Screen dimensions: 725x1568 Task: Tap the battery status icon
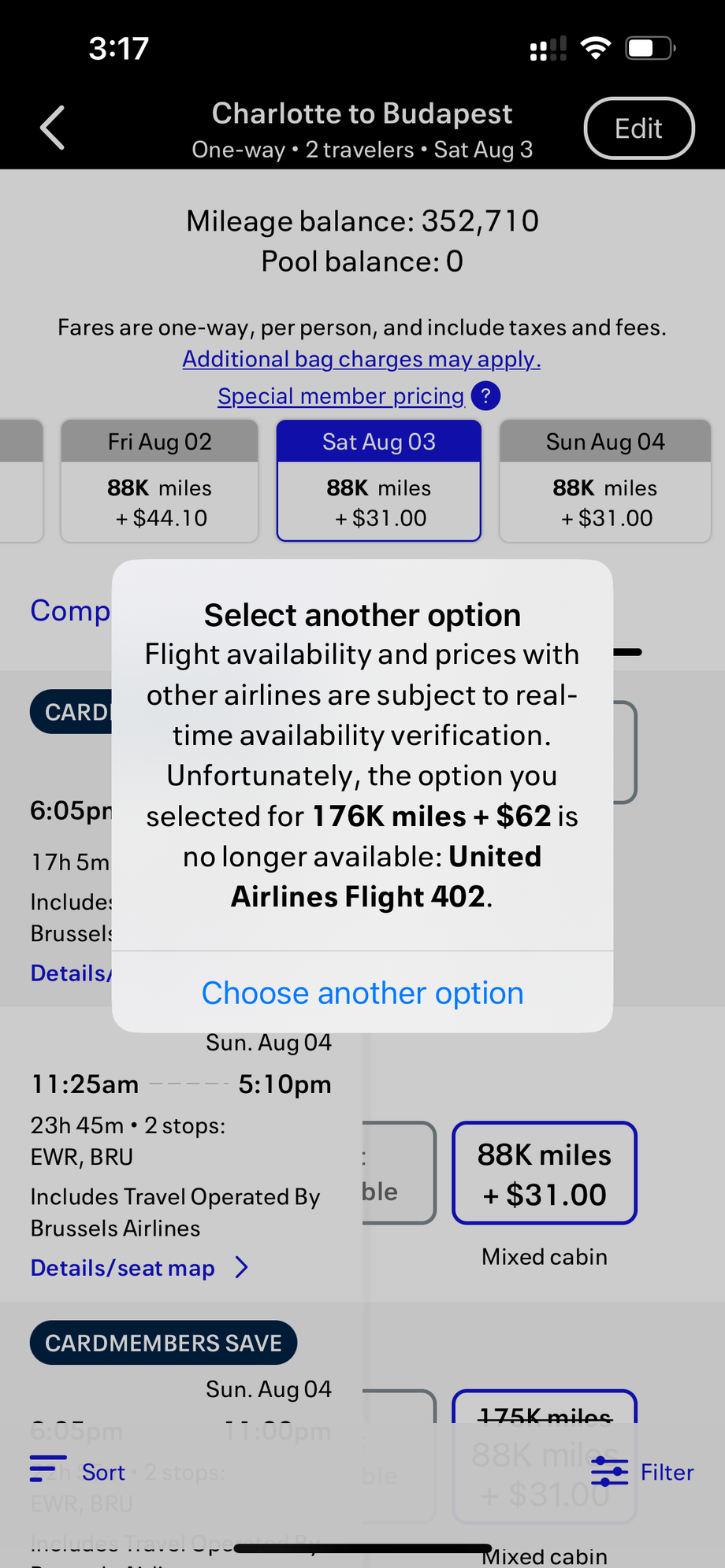pyautogui.click(x=650, y=49)
